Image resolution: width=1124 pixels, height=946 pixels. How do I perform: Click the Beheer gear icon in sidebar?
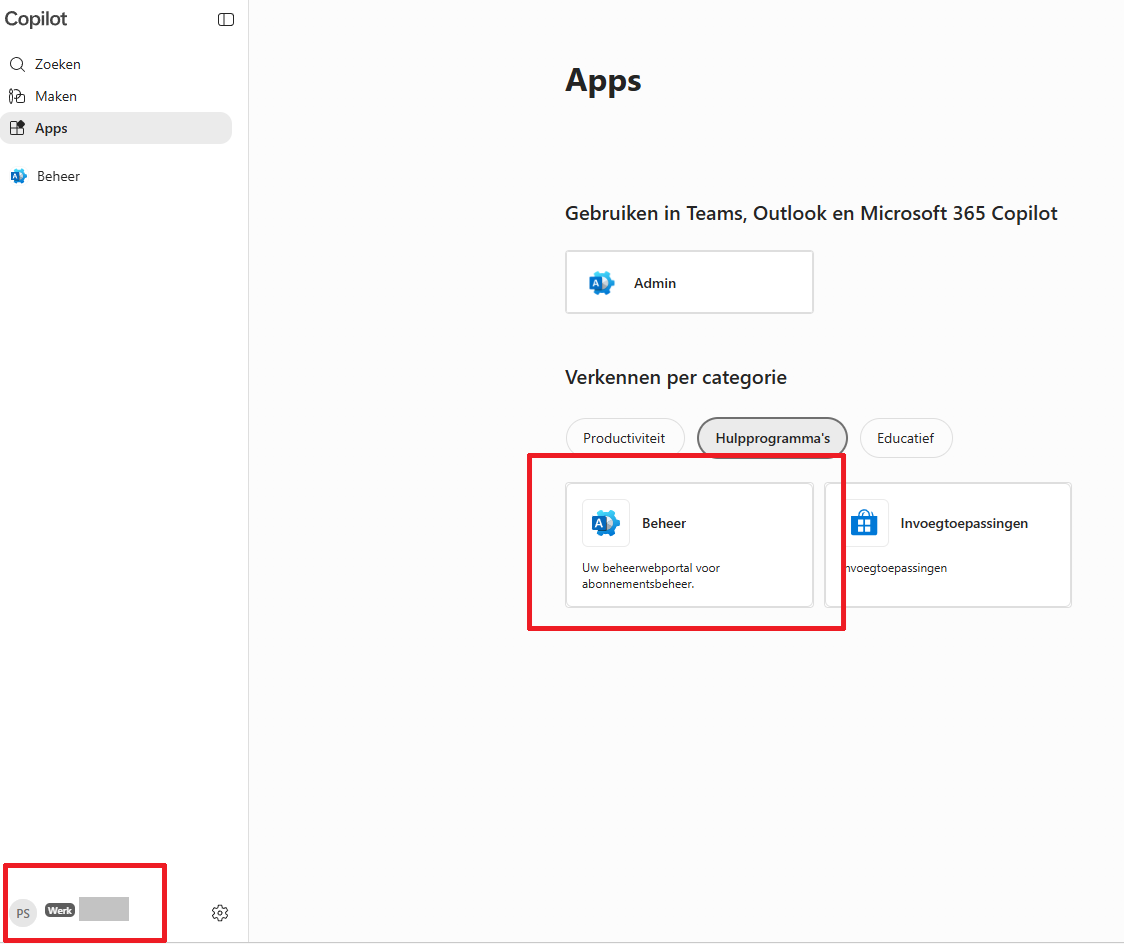click(x=19, y=176)
